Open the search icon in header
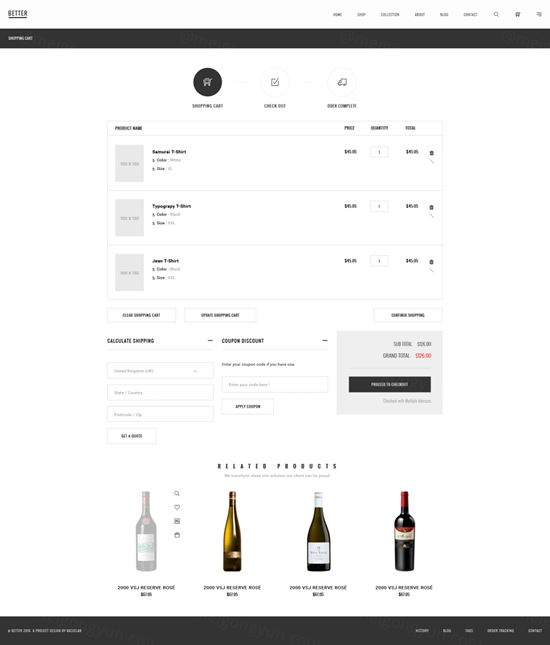The image size is (550, 645). point(496,14)
